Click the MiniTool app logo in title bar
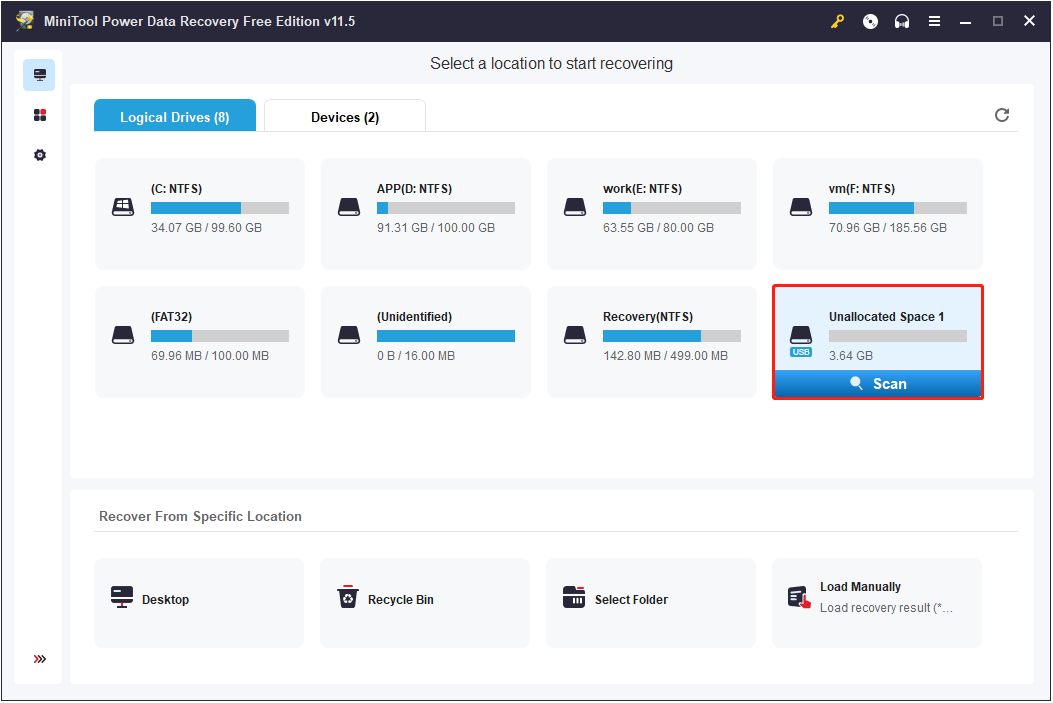Viewport: 1053px width, 703px height. coord(25,21)
